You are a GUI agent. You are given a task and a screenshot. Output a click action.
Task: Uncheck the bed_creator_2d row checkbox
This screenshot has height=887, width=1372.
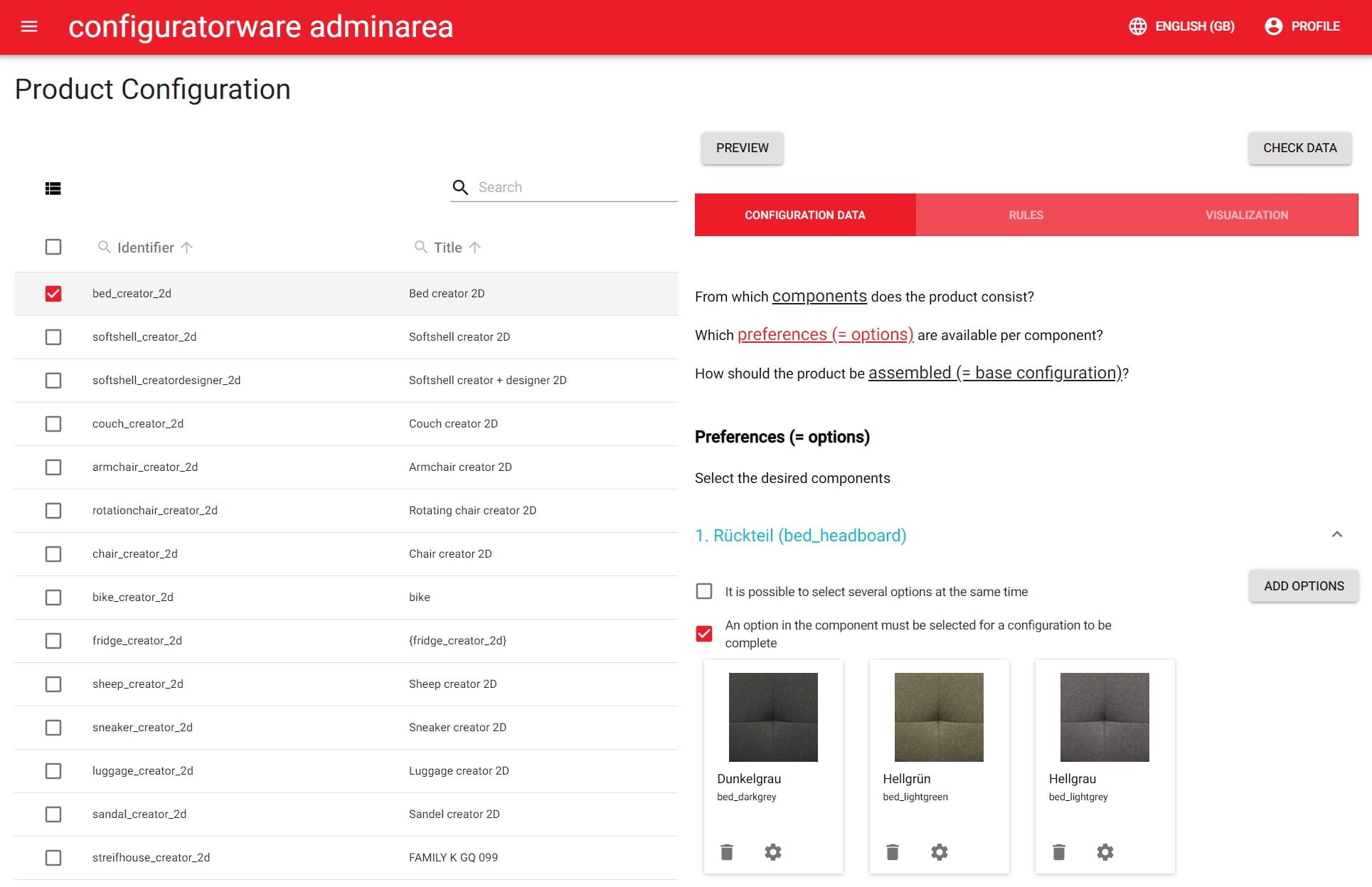(53, 293)
